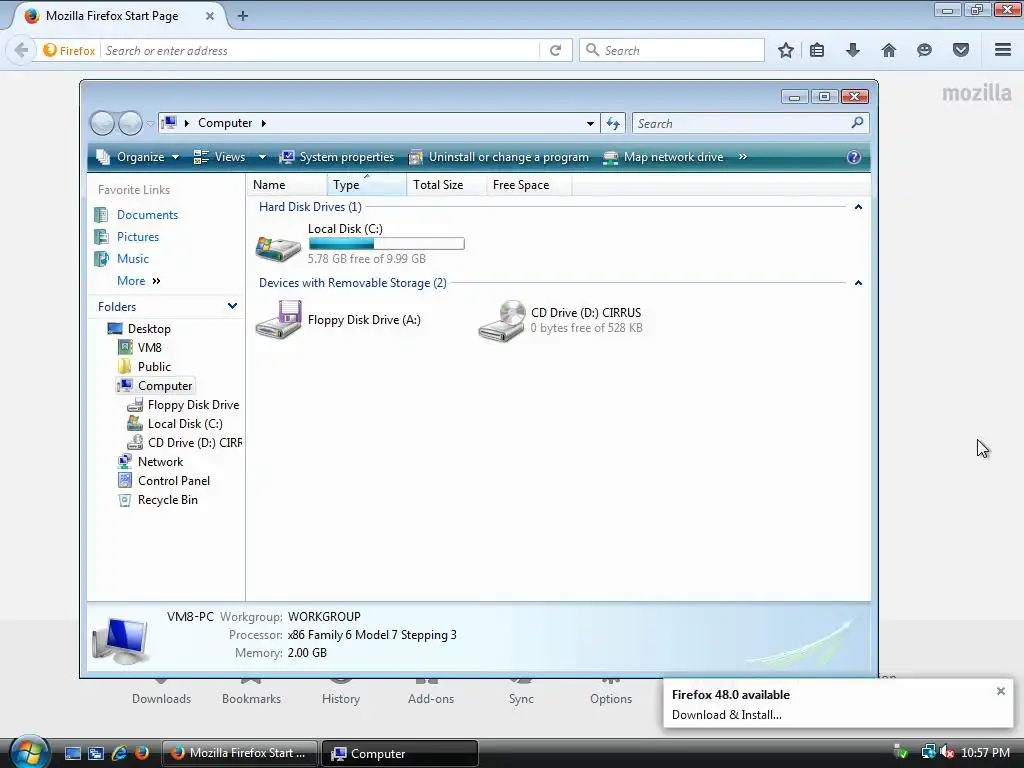Open a new Firefox tab
The image size is (1024, 768).
[243, 16]
